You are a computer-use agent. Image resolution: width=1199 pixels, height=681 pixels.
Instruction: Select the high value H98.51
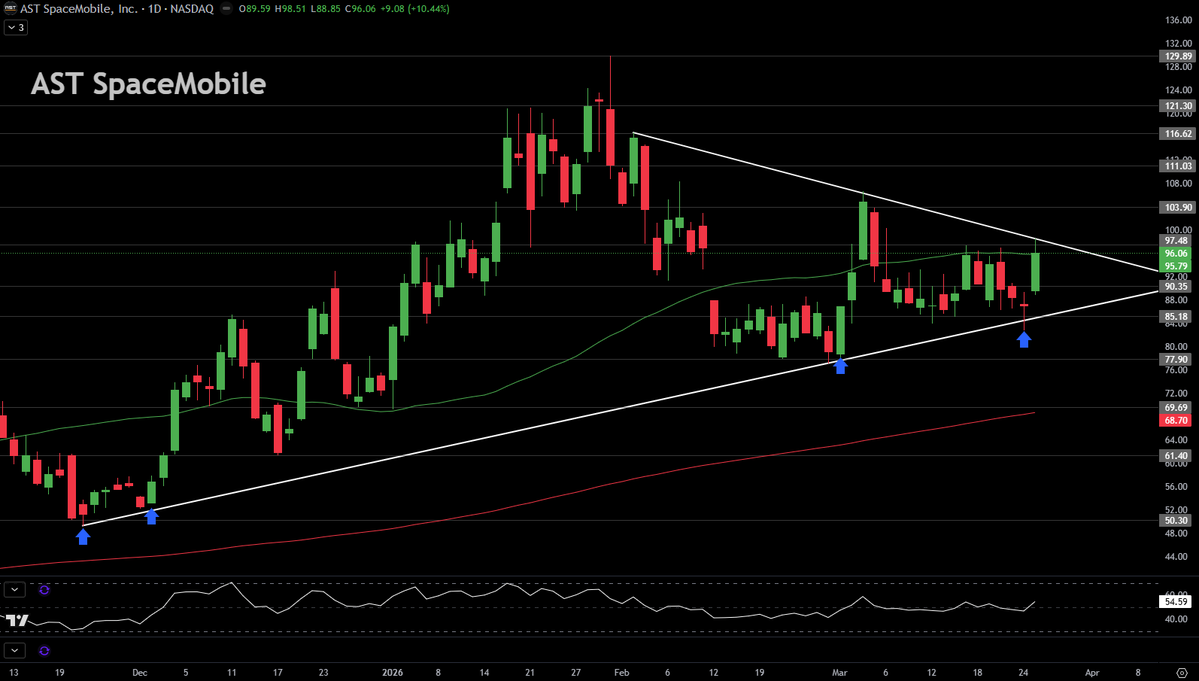pos(290,9)
